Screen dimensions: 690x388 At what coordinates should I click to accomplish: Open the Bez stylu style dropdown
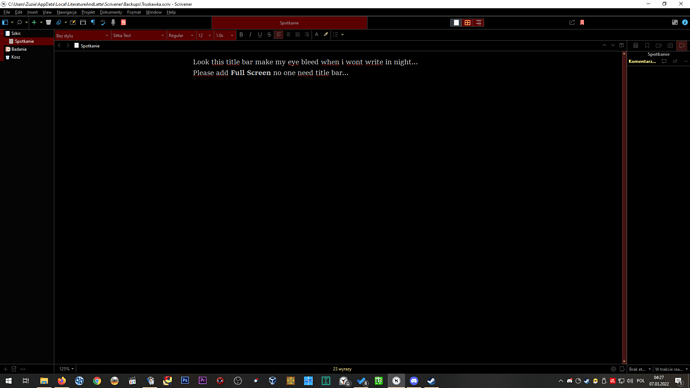(x=82, y=35)
